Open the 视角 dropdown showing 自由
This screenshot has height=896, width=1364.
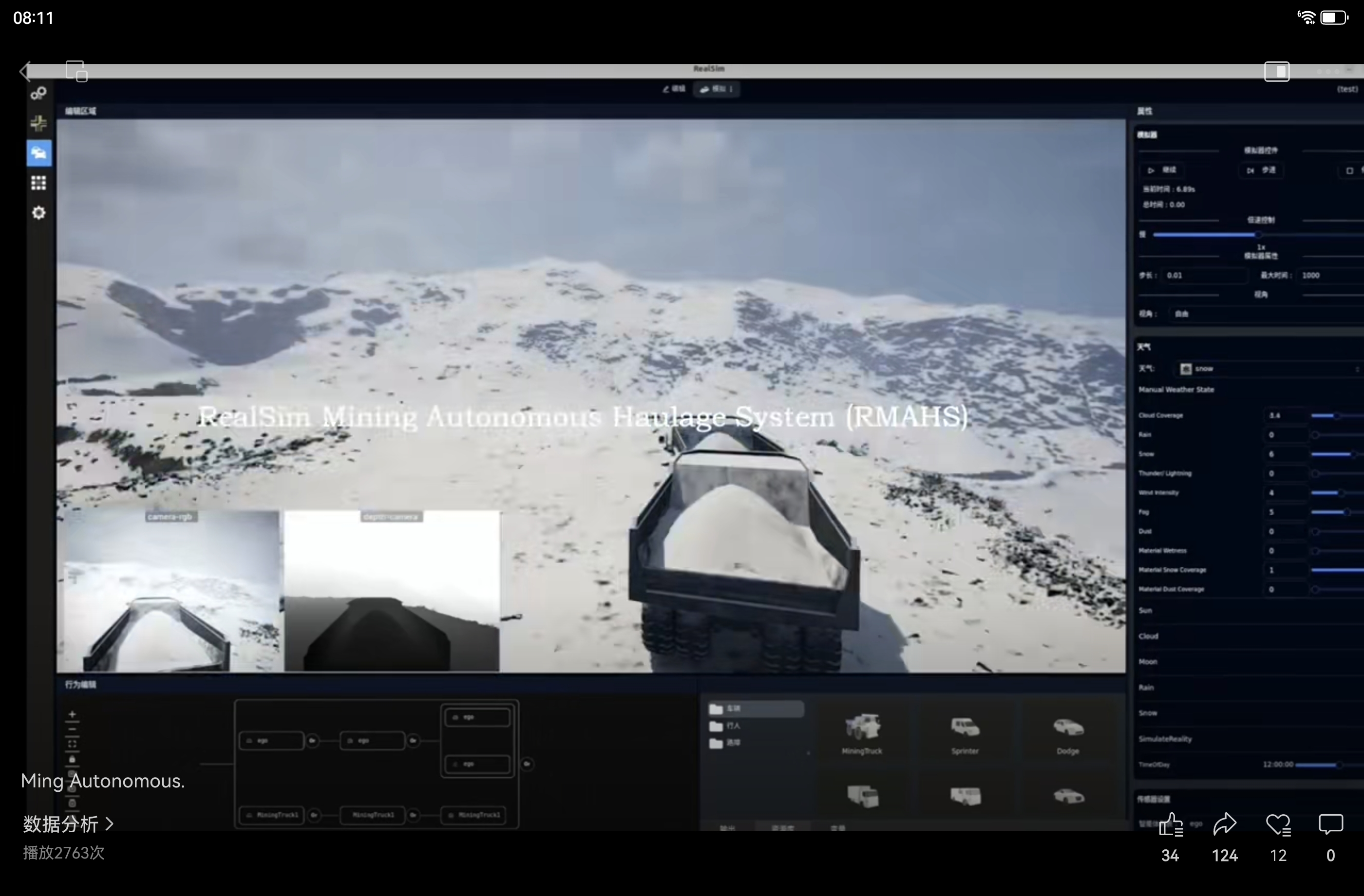tap(1267, 314)
